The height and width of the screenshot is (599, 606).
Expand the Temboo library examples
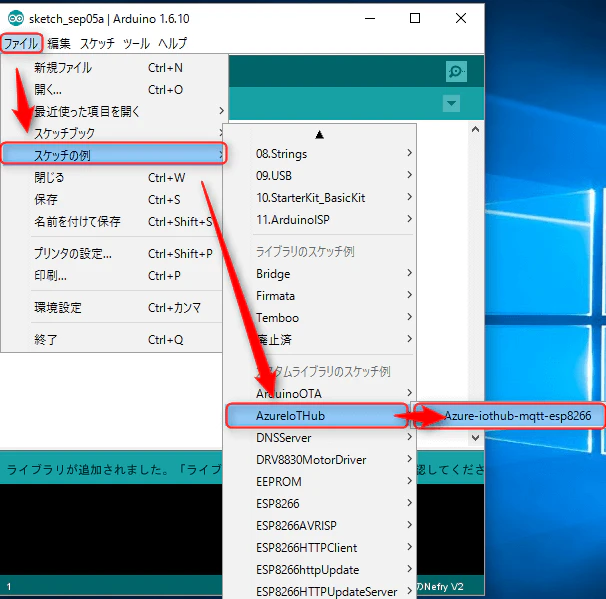tap(320, 318)
